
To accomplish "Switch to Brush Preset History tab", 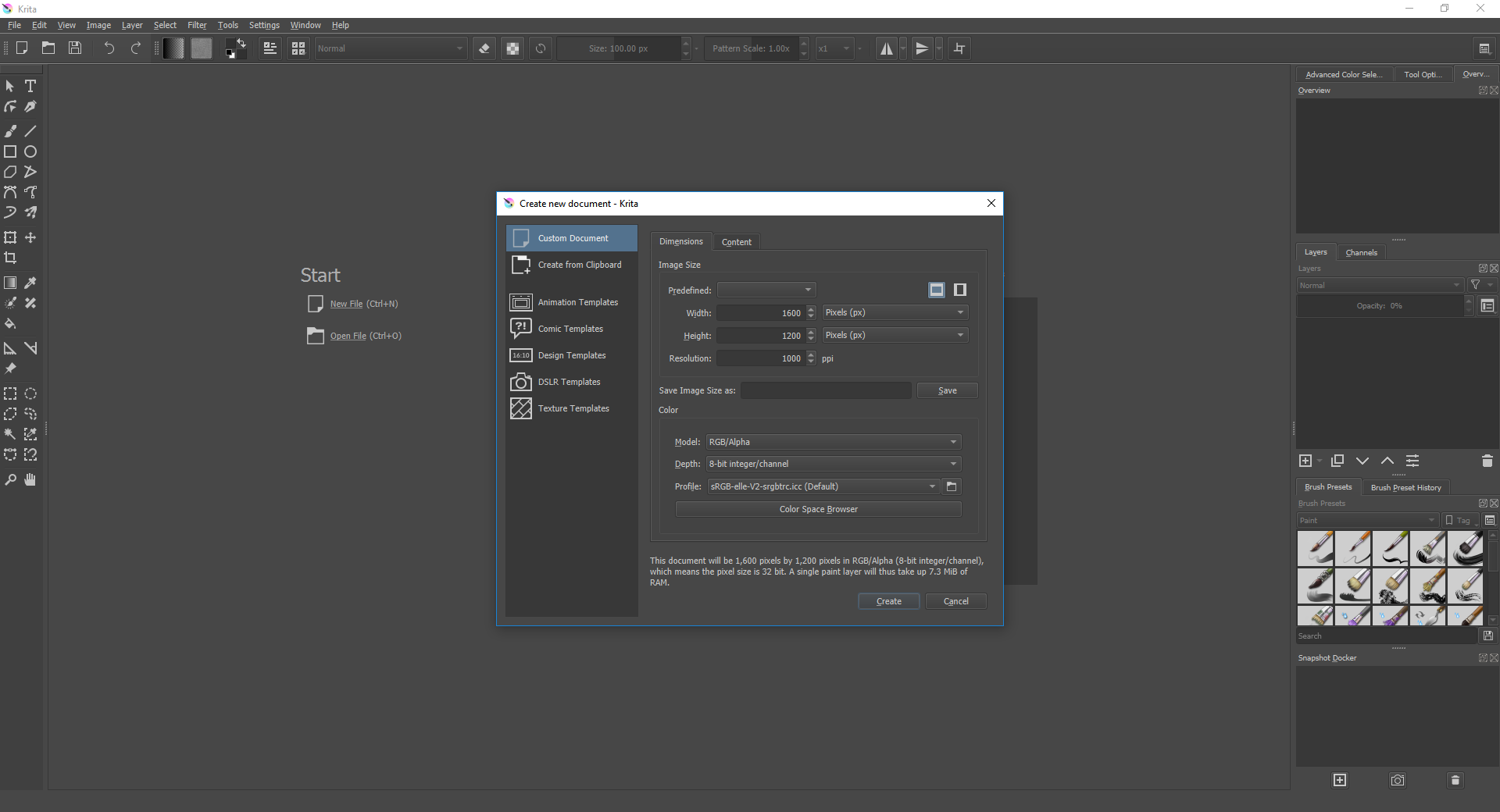I will point(1405,487).
